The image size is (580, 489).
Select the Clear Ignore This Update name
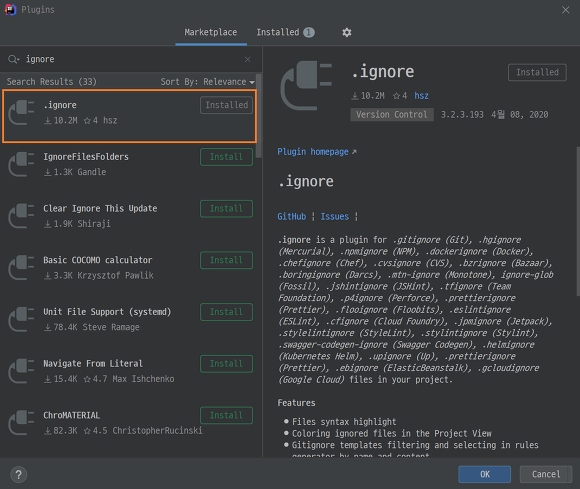pyautogui.click(x=100, y=209)
